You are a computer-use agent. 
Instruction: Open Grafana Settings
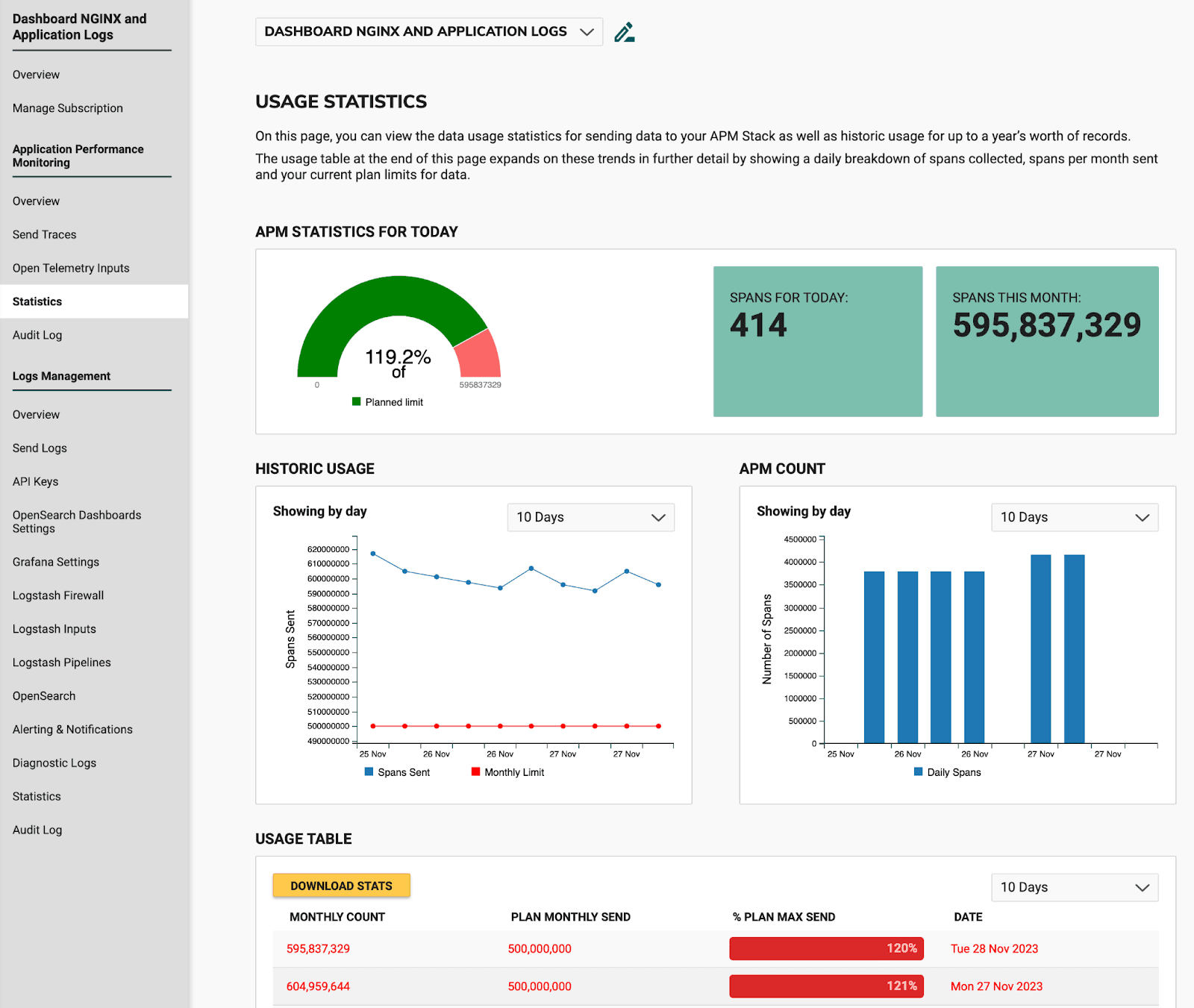point(55,561)
